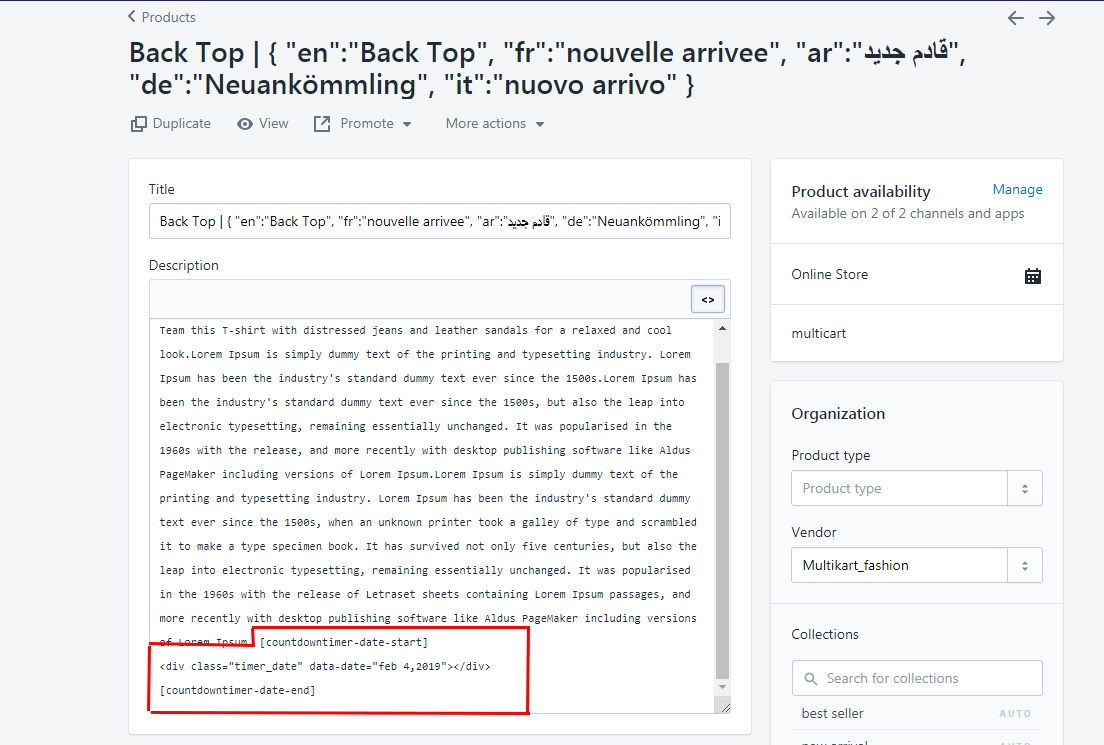Image resolution: width=1104 pixels, height=745 pixels.
Task: Click the Online Store calendar icon
Action: pos(1033,274)
